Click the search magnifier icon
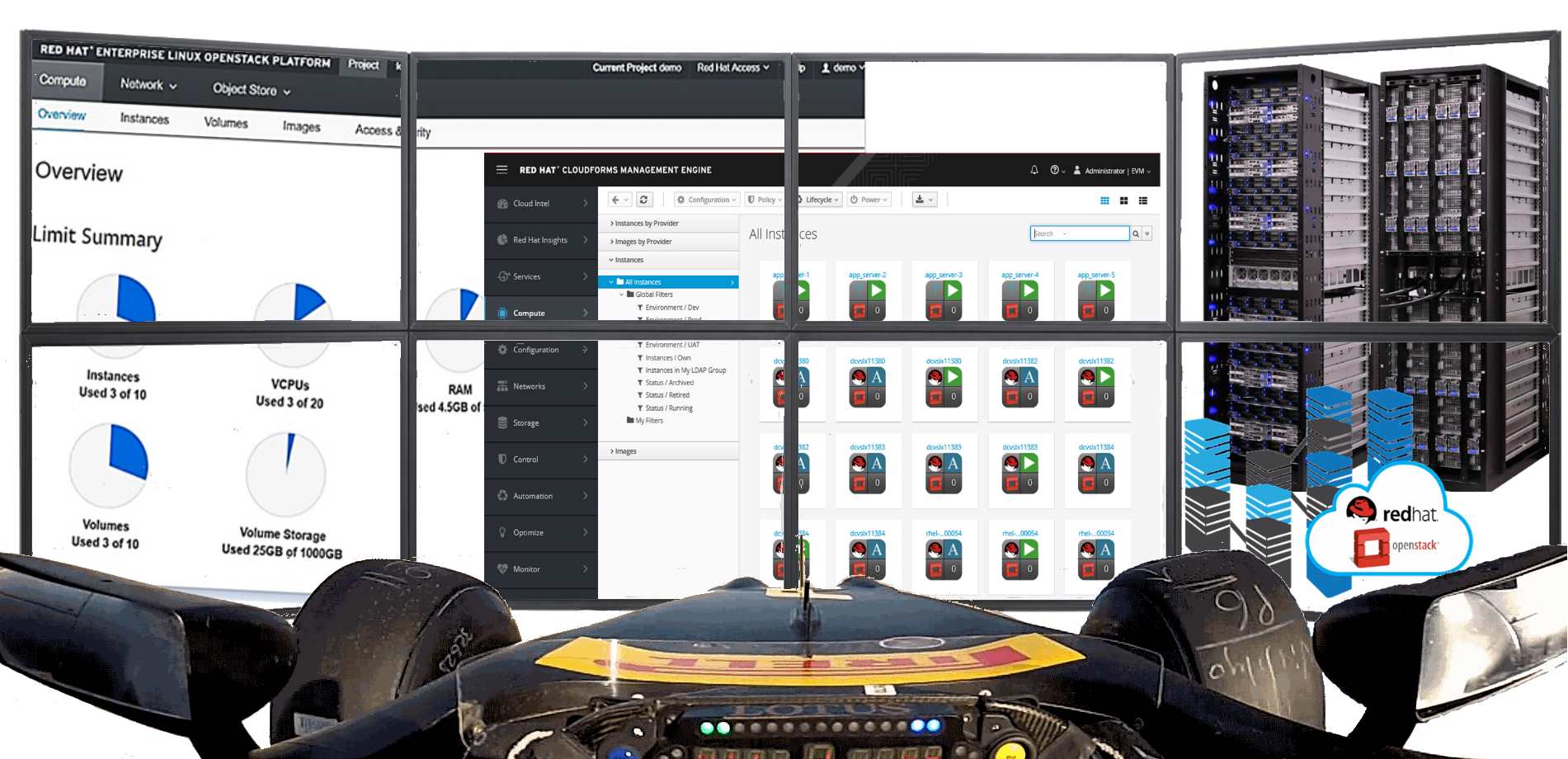This screenshot has width=1568, height=759. (x=1136, y=233)
